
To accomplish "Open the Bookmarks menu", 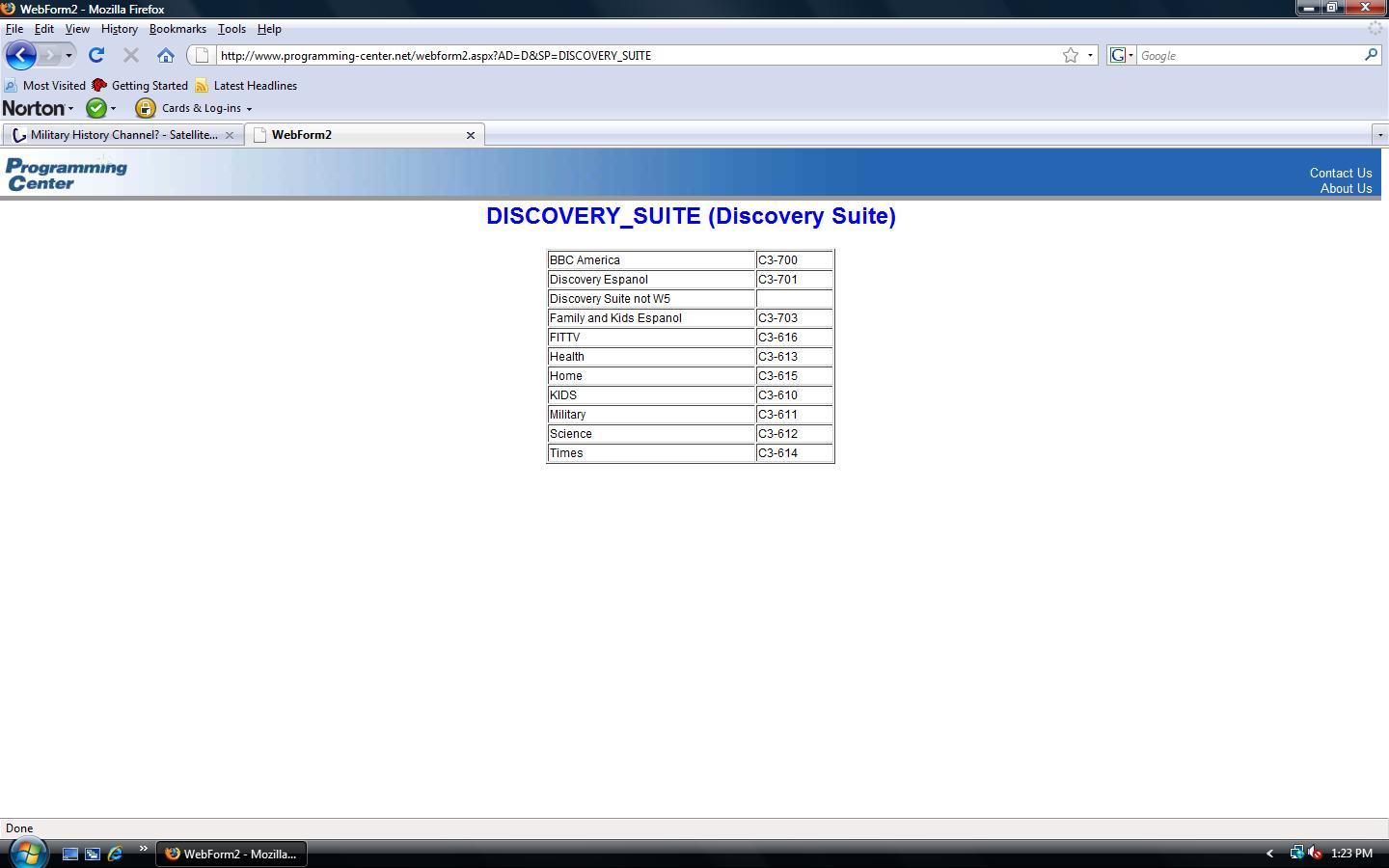I will (x=177, y=29).
